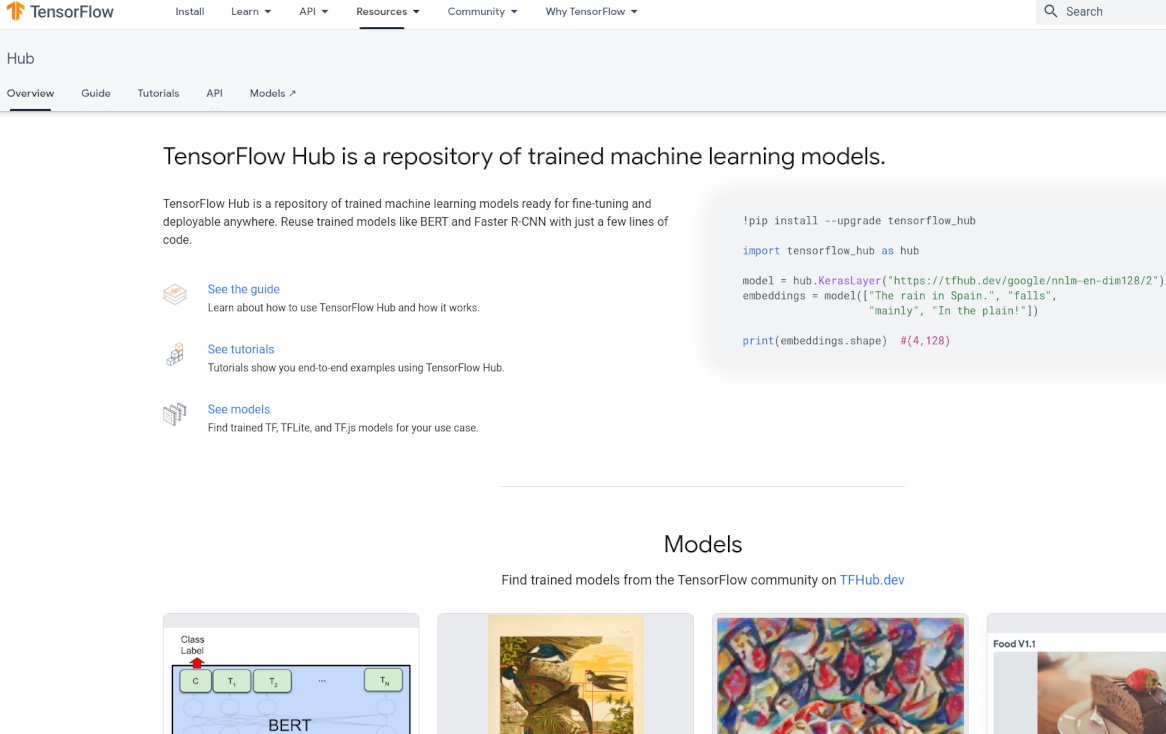Screen dimensions: 1166x734
Task: Select the Hub API tab
Action: point(214,93)
